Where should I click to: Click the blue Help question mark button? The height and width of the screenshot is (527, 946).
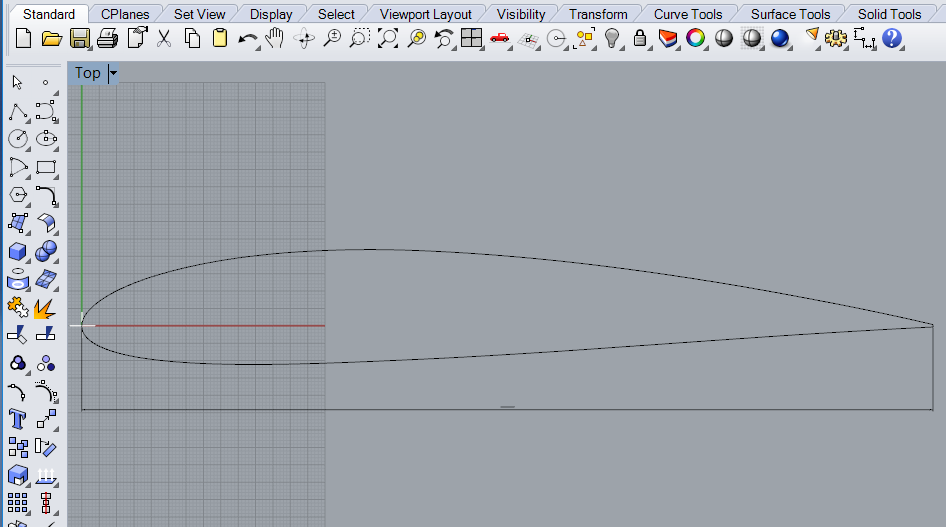point(892,39)
